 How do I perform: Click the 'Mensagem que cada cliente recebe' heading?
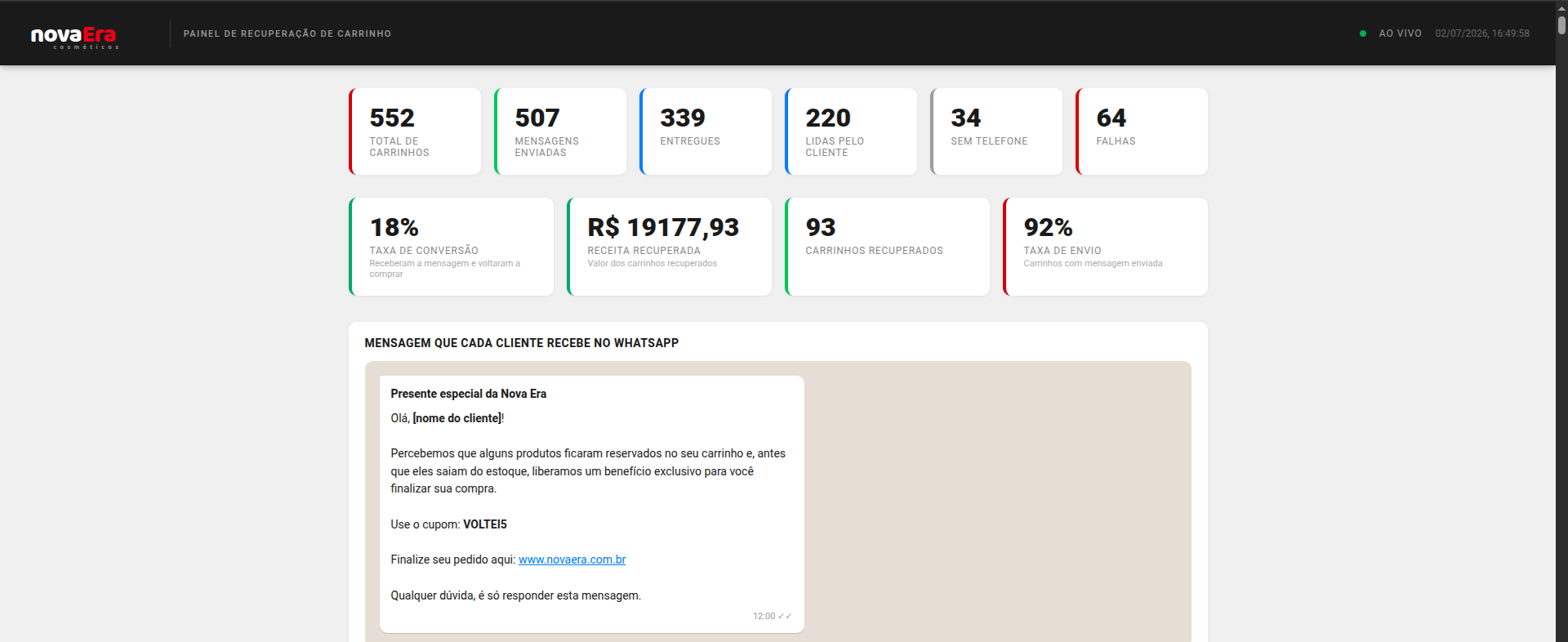(x=522, y=343)
